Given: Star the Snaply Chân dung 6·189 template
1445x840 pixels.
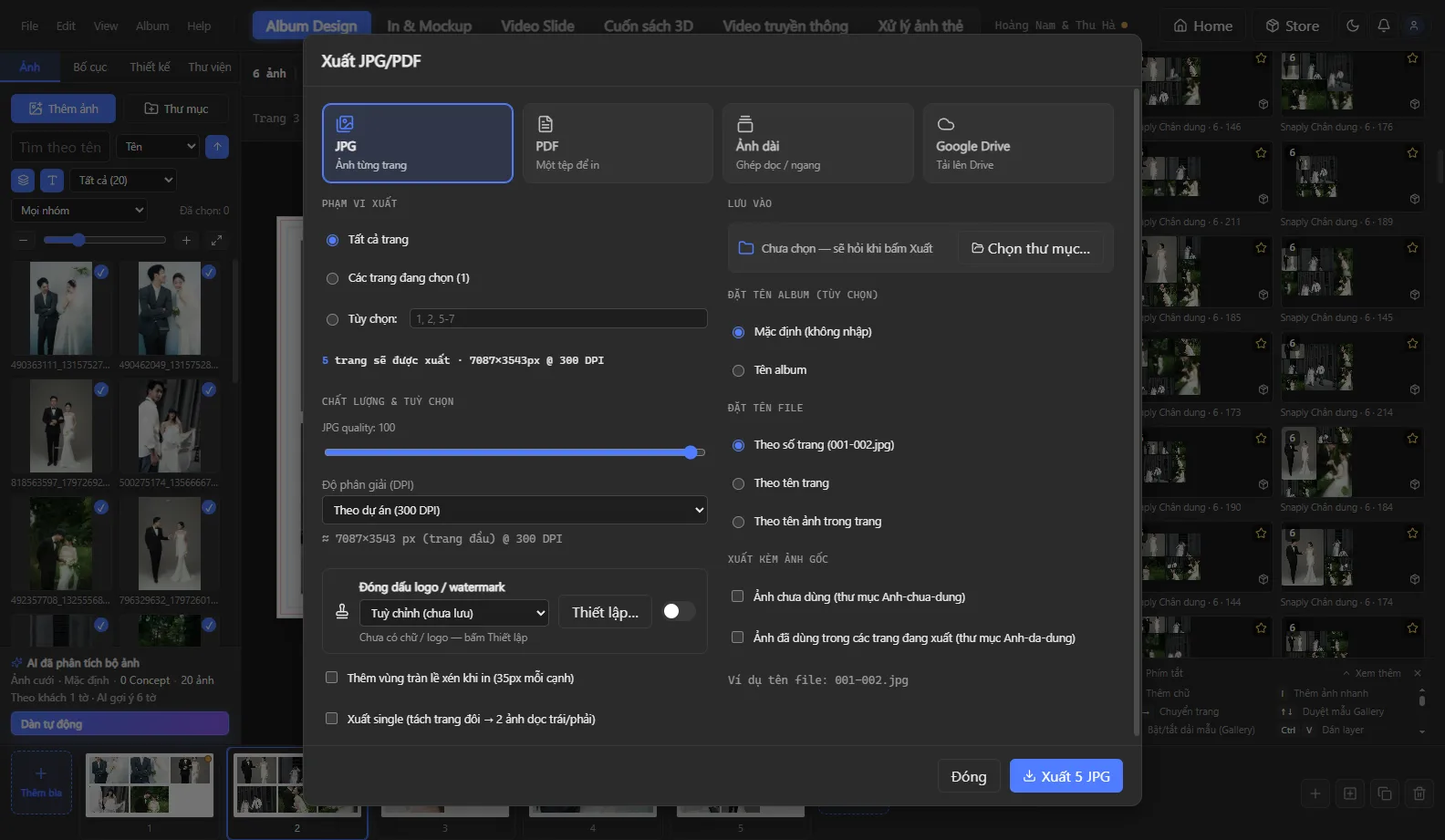Looking at the screenshot, I should click(x=1413, y=152).
